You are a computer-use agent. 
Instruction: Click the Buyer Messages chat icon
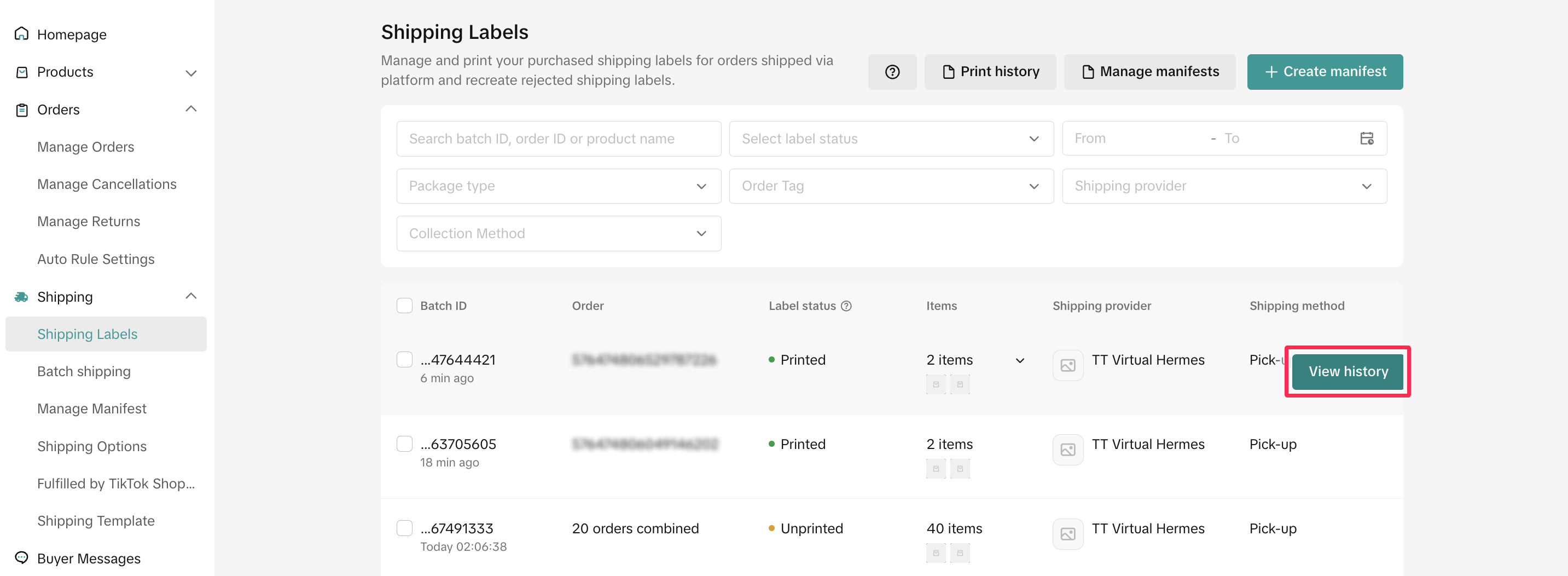22,558
